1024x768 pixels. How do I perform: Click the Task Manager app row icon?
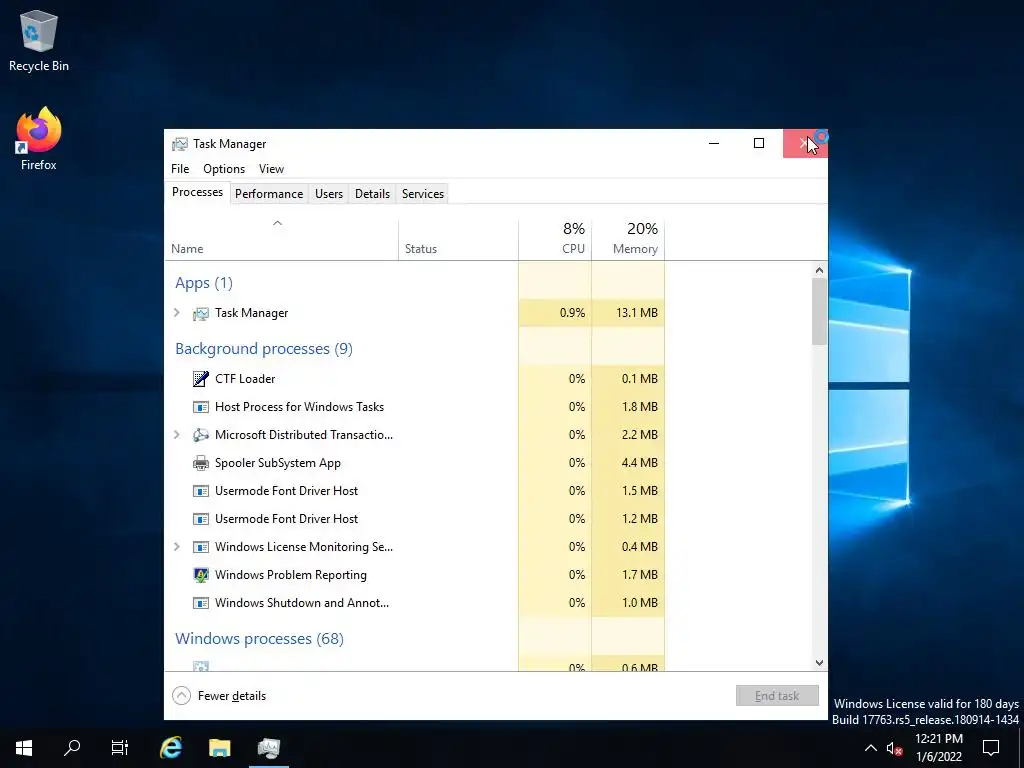coord(200,313)
